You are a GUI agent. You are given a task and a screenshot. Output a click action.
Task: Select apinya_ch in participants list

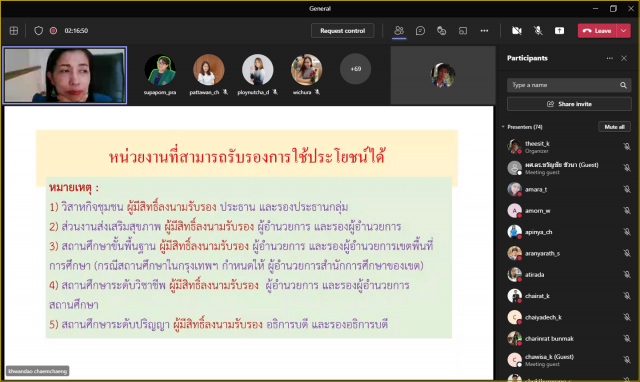click(x=568, y=232)
